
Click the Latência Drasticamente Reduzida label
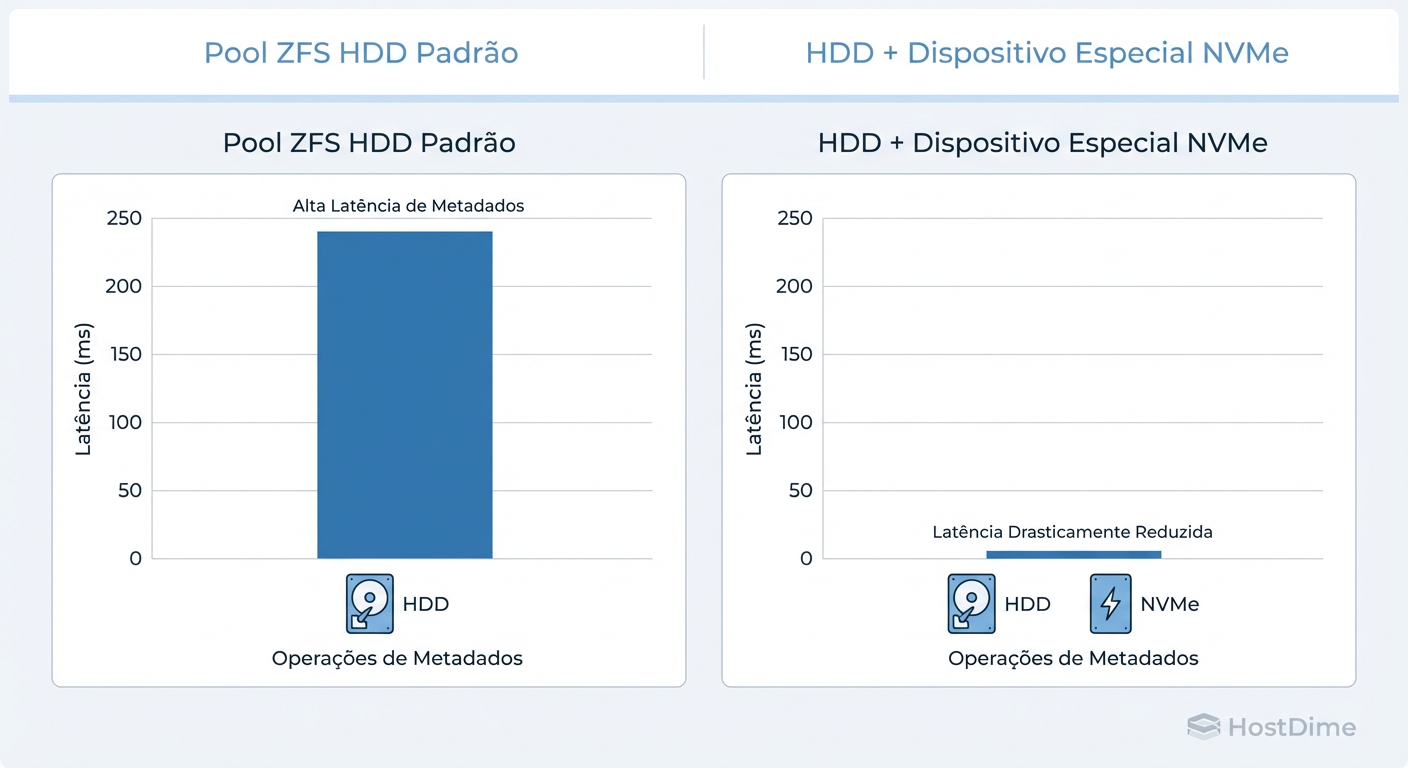coord(1072,532)
